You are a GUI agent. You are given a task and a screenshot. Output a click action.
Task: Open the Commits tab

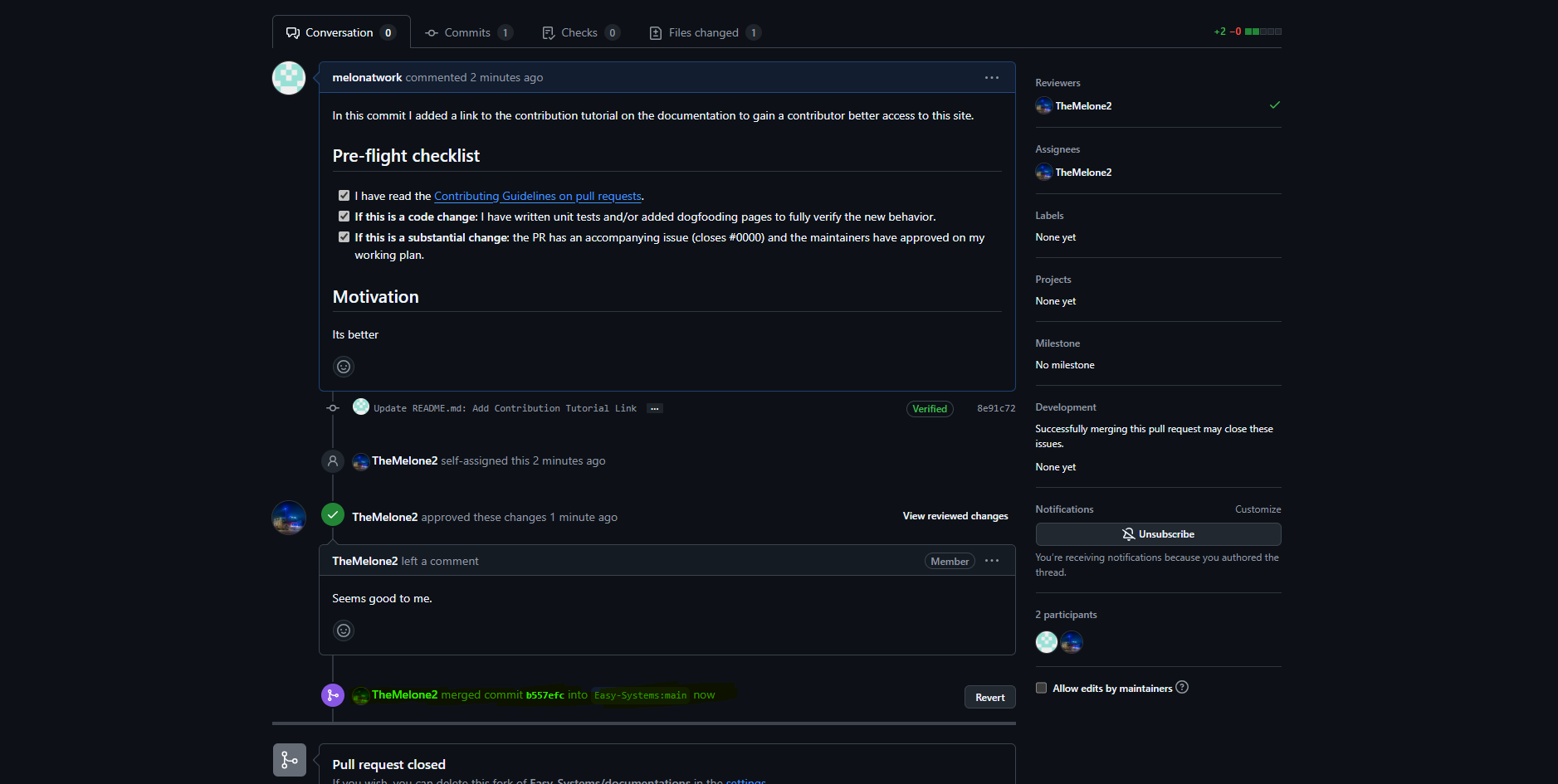coord(467,32)
